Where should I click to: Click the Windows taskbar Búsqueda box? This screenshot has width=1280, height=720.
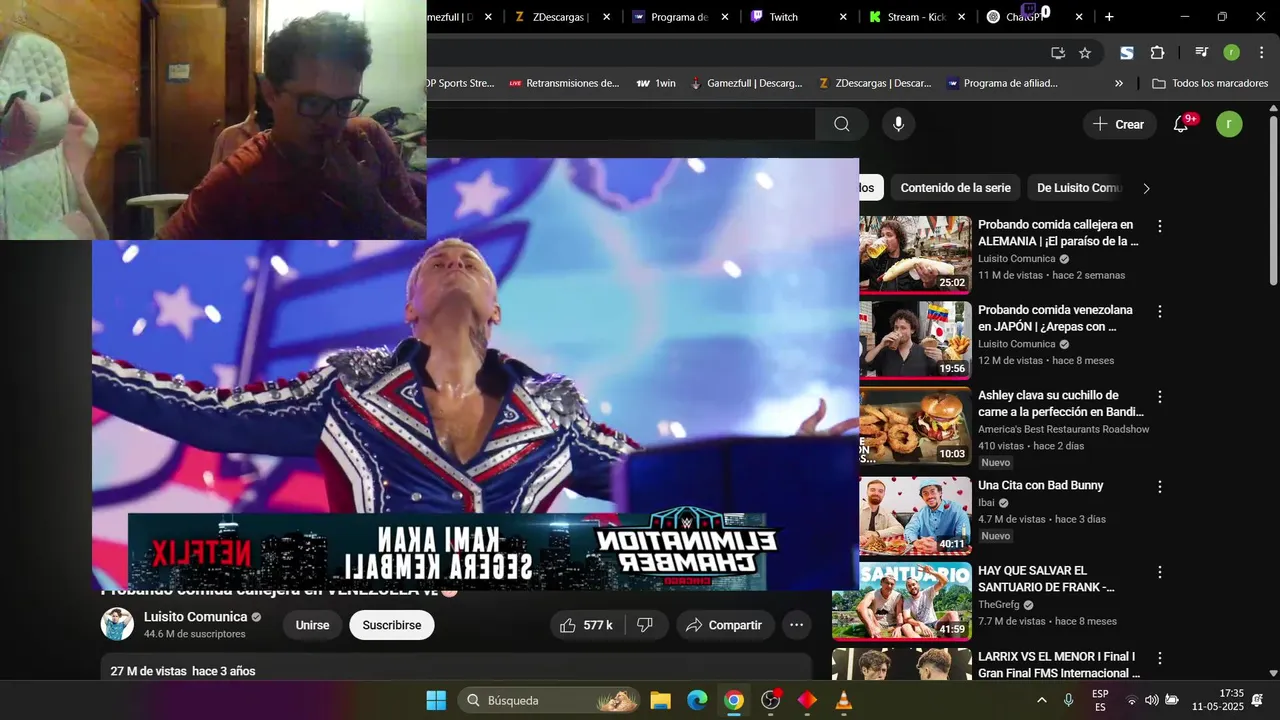[549, 700]
